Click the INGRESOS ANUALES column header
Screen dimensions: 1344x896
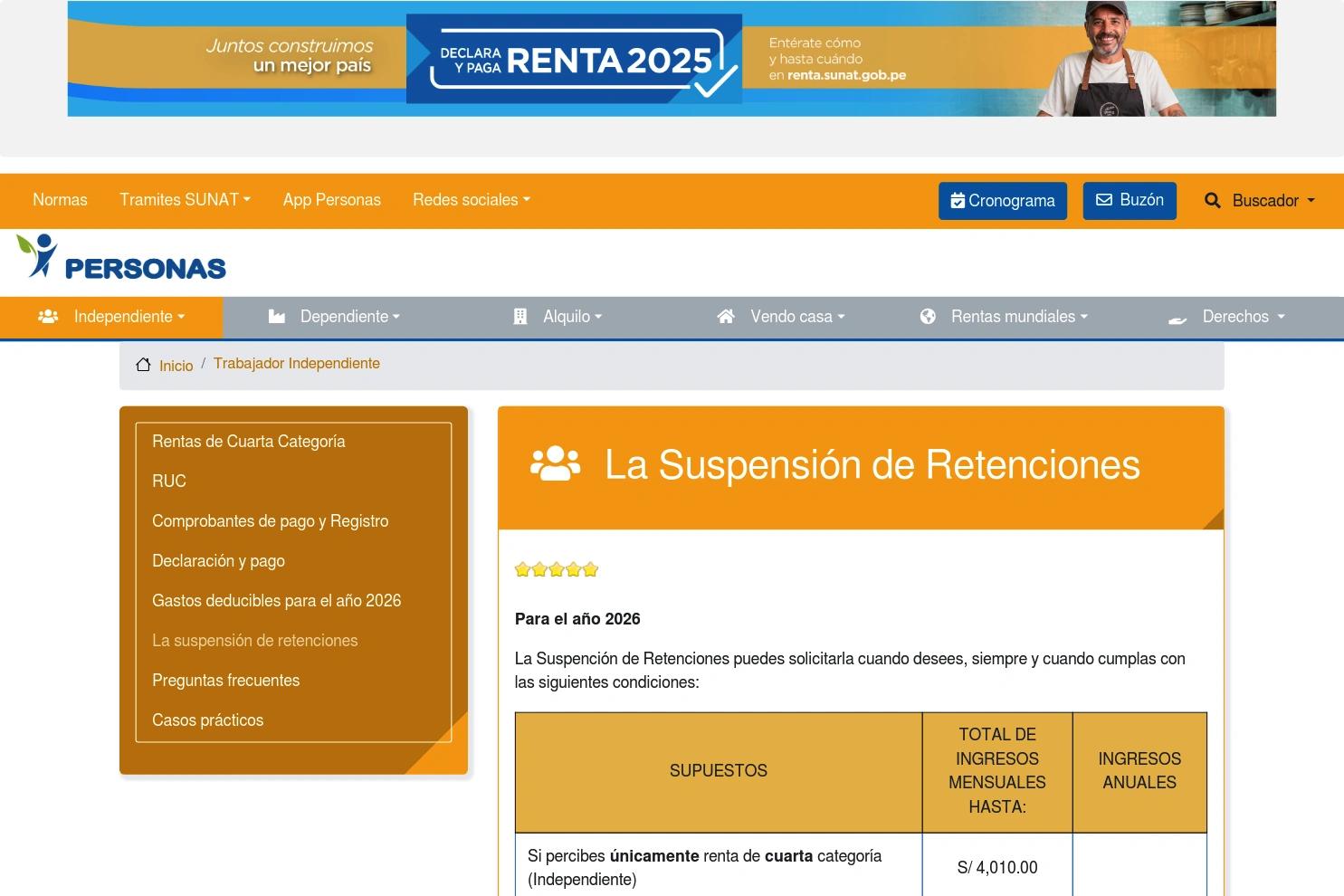click(x=1139, y=771)
